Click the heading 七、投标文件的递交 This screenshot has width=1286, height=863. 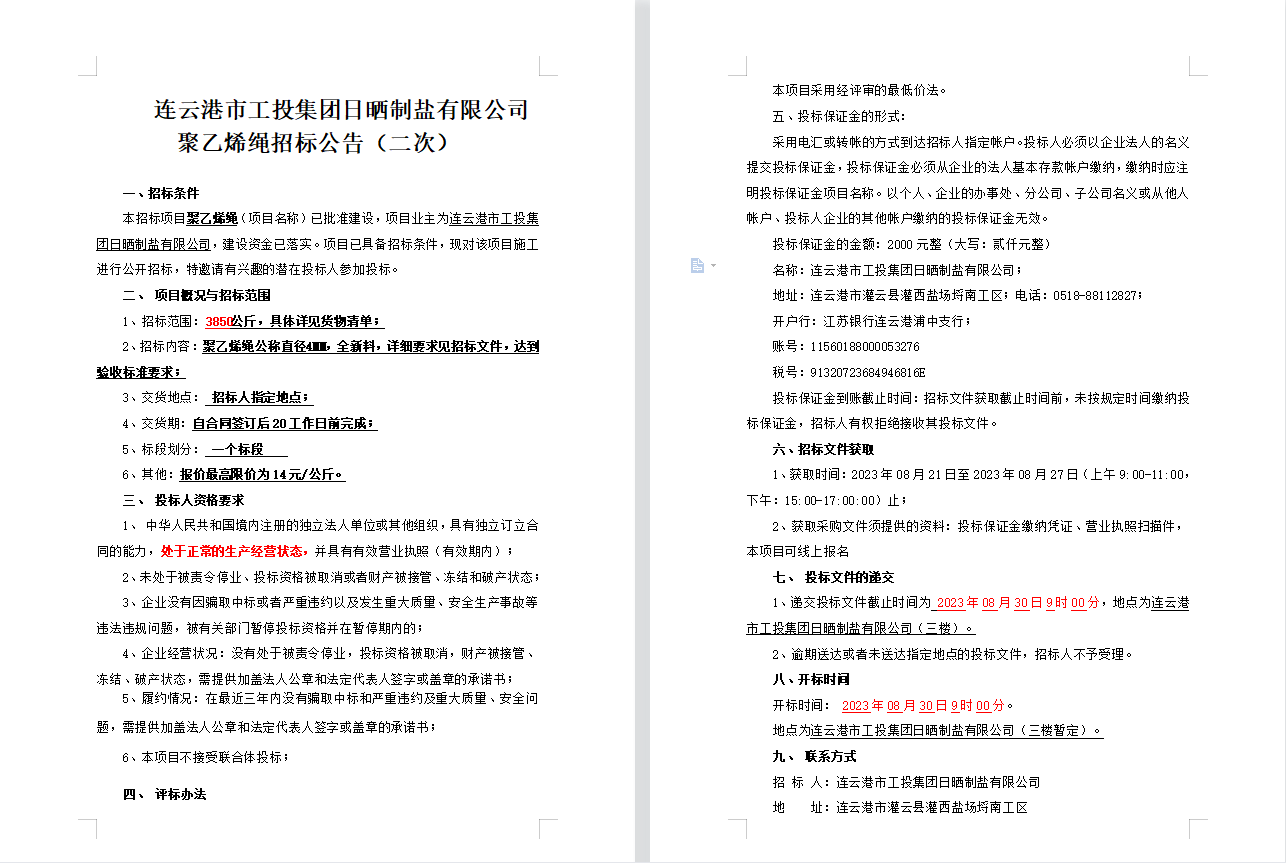[x=833, y=577]
